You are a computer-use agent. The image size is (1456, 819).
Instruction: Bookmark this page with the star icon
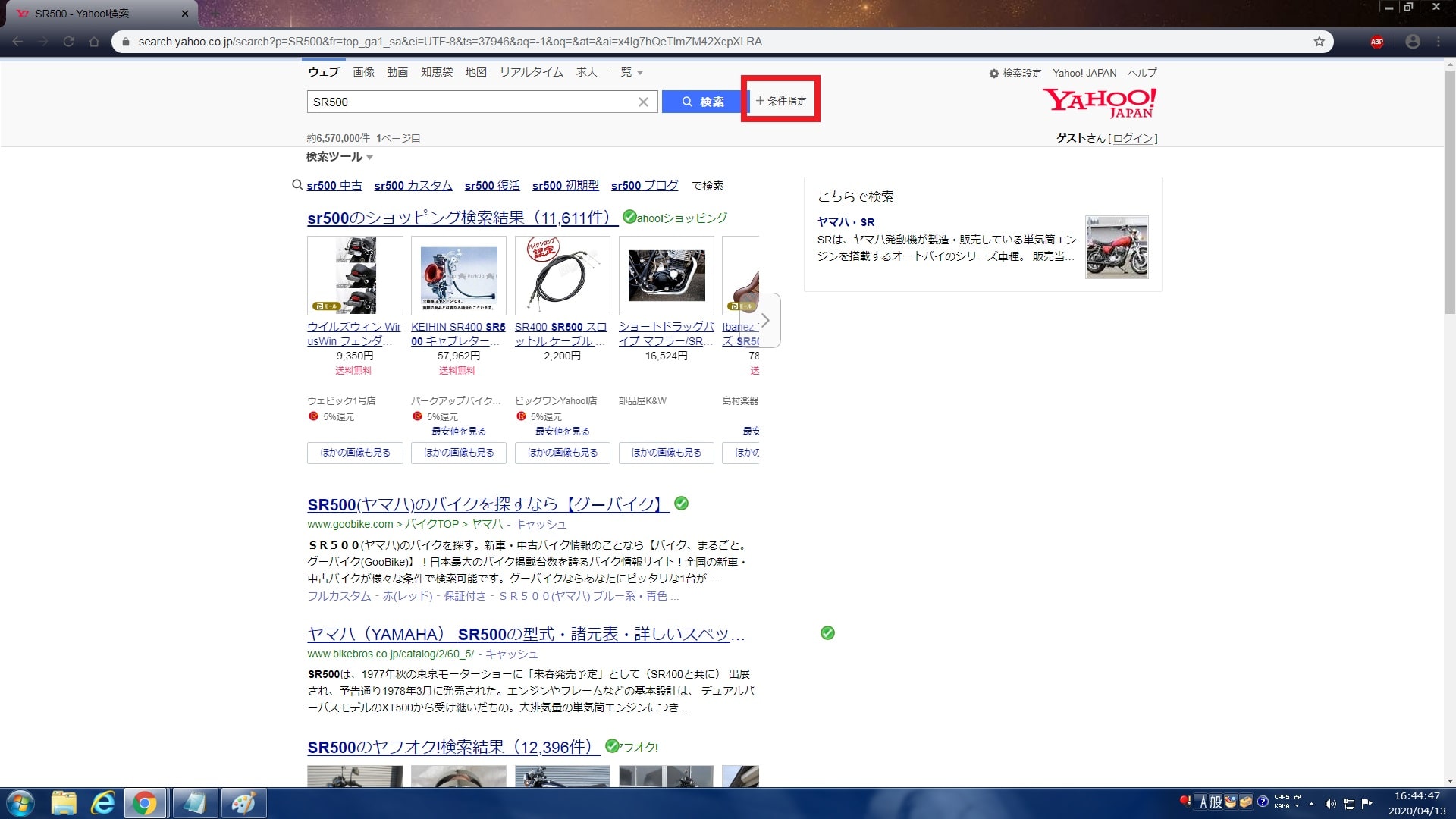pyautogui.click(x=1319, y=42)
